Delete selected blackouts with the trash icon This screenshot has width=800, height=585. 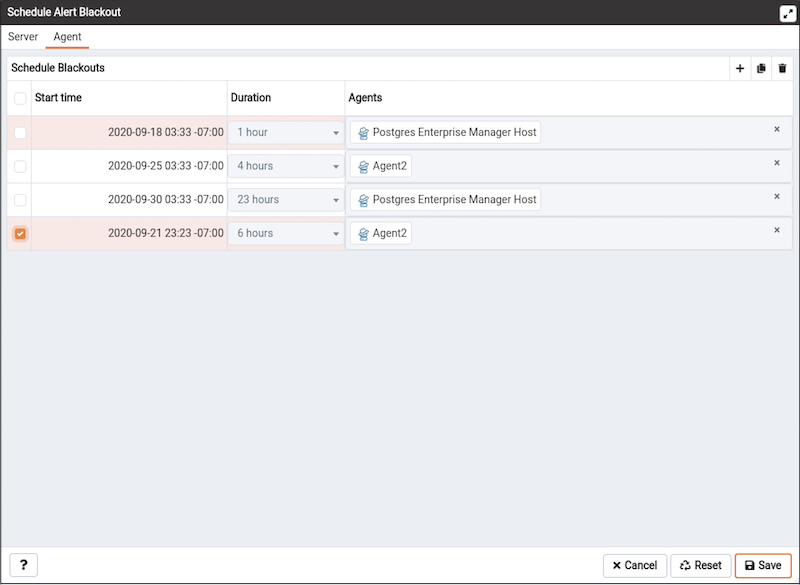(x=782, y=68)
